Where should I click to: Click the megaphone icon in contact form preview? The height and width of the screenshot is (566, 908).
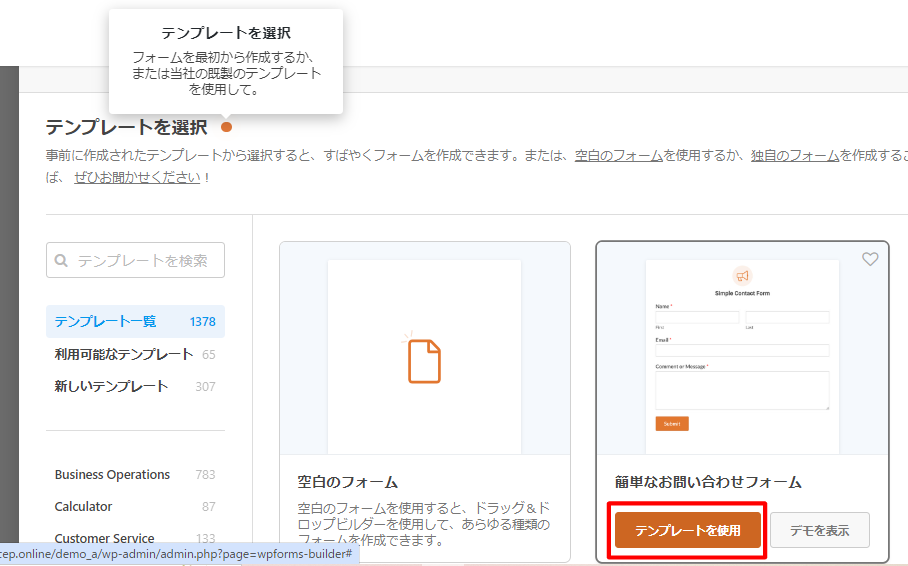[x=742, y=275]
